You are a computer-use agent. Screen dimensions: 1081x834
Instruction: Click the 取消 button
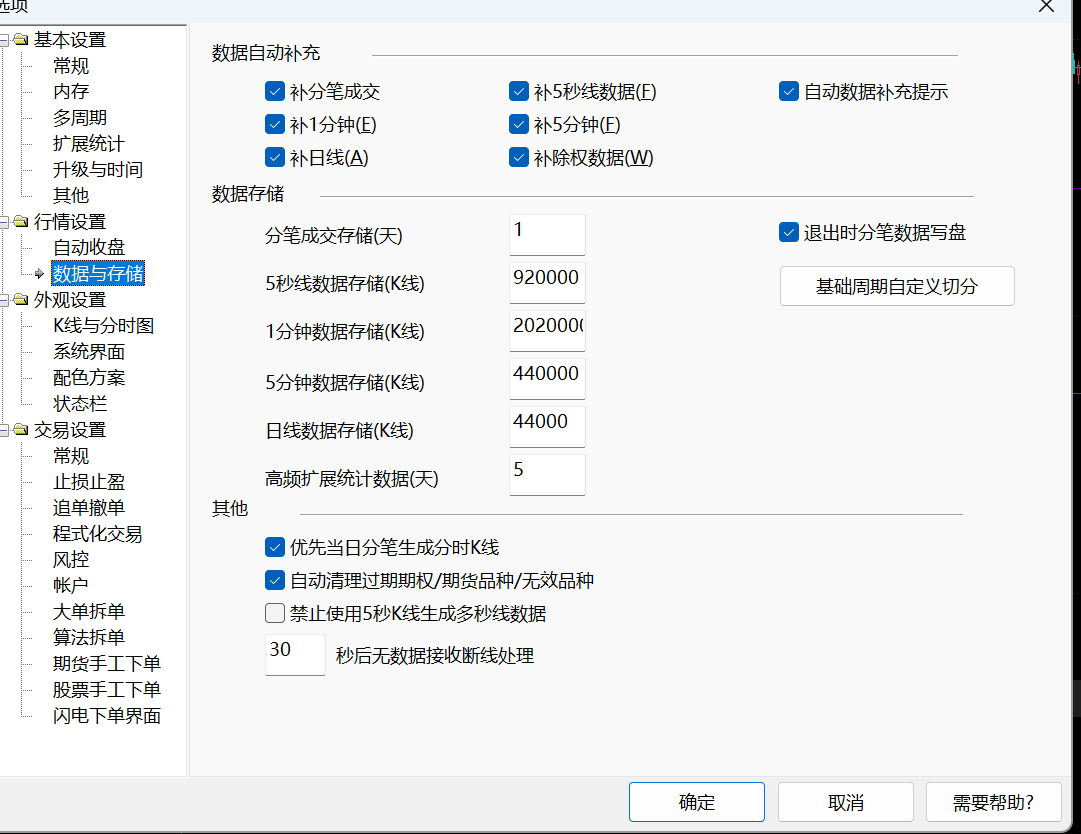pos(846,802)
